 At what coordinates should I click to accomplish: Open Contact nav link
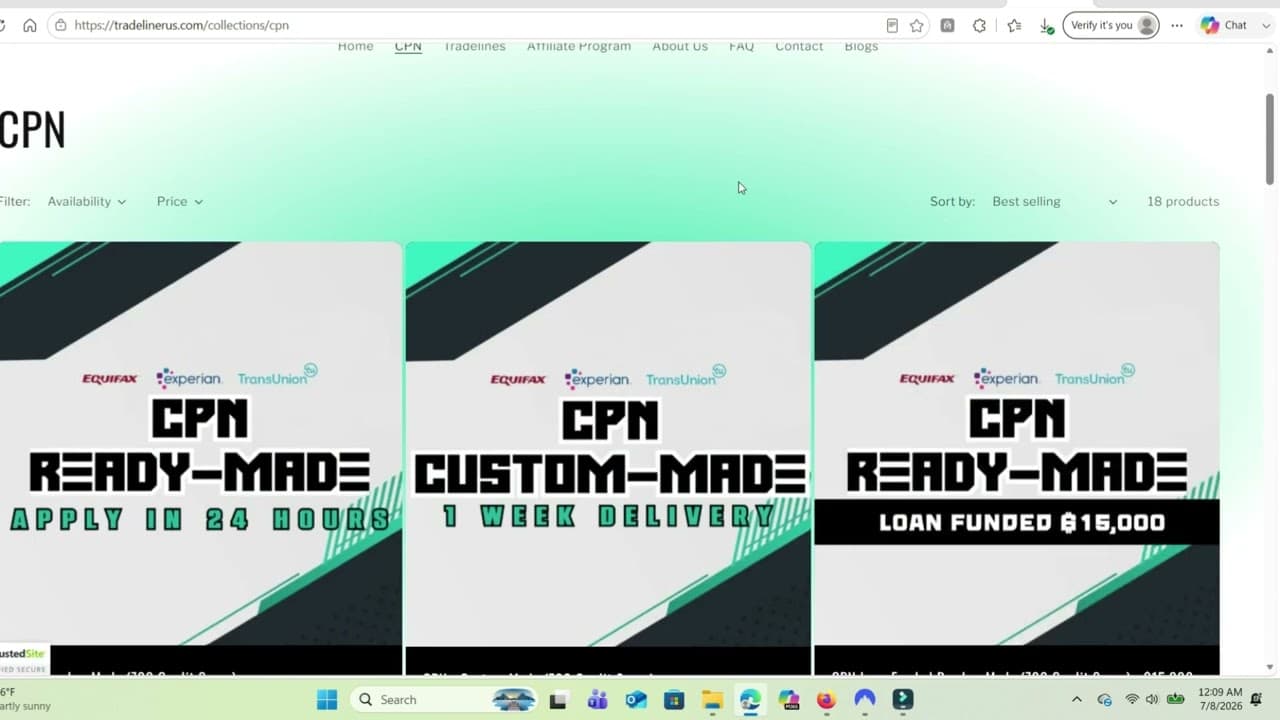pos(799,46)
